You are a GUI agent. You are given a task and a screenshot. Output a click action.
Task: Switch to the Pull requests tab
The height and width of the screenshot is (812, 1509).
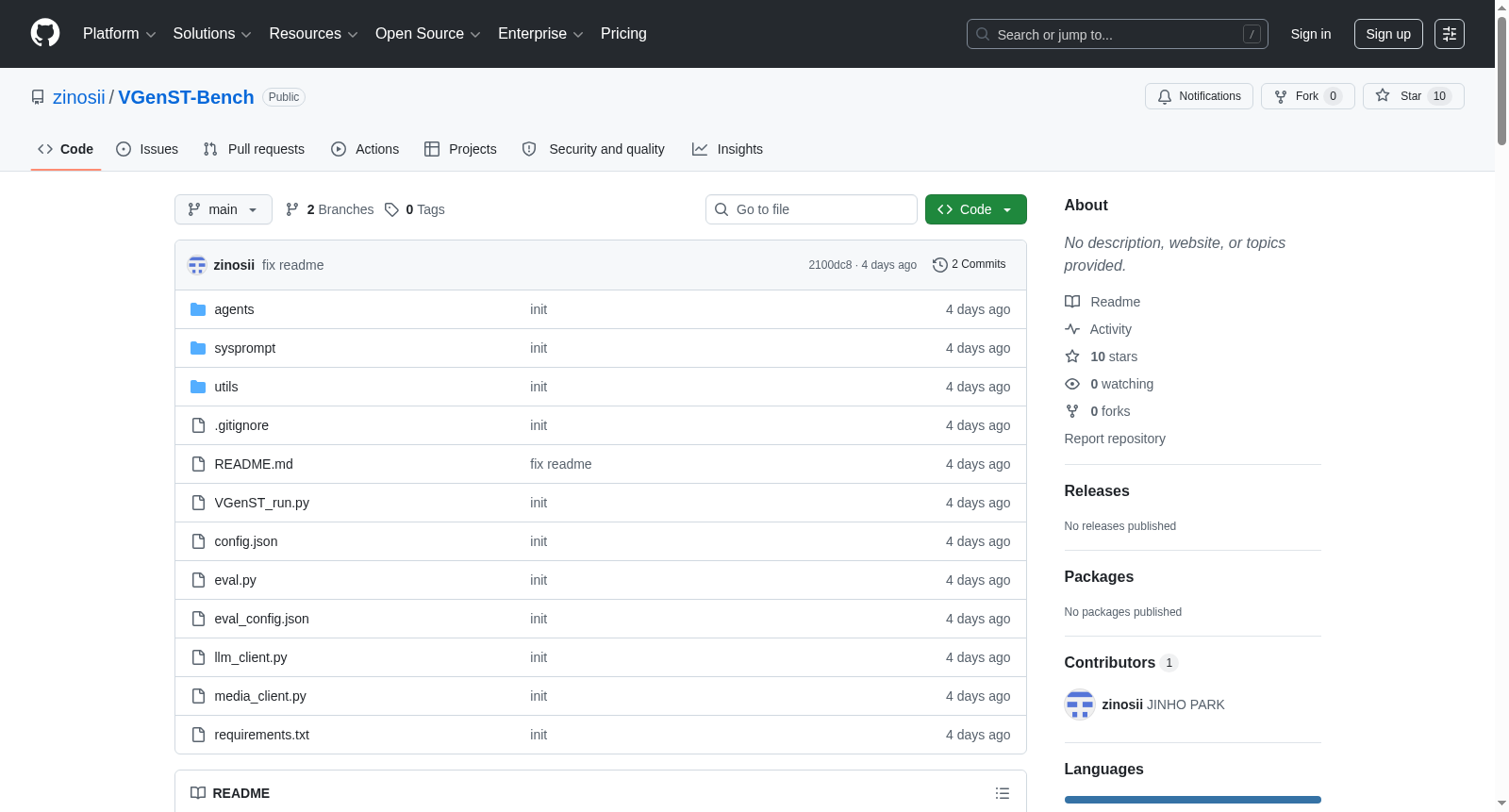pos(254,149)
